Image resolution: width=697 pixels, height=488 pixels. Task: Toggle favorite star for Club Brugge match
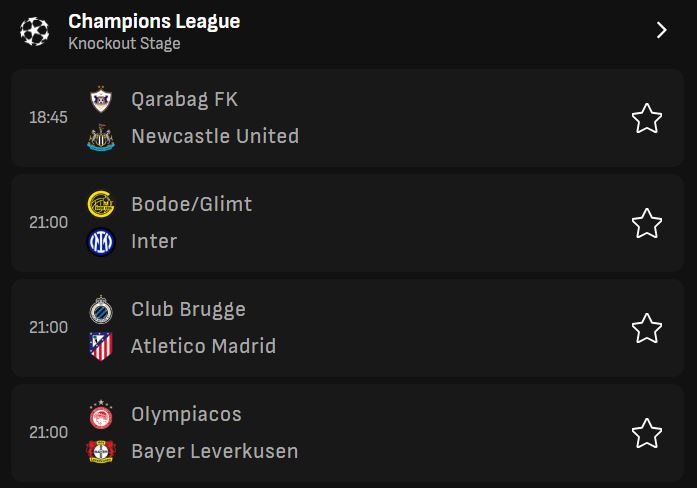click(x=647, y=328)
